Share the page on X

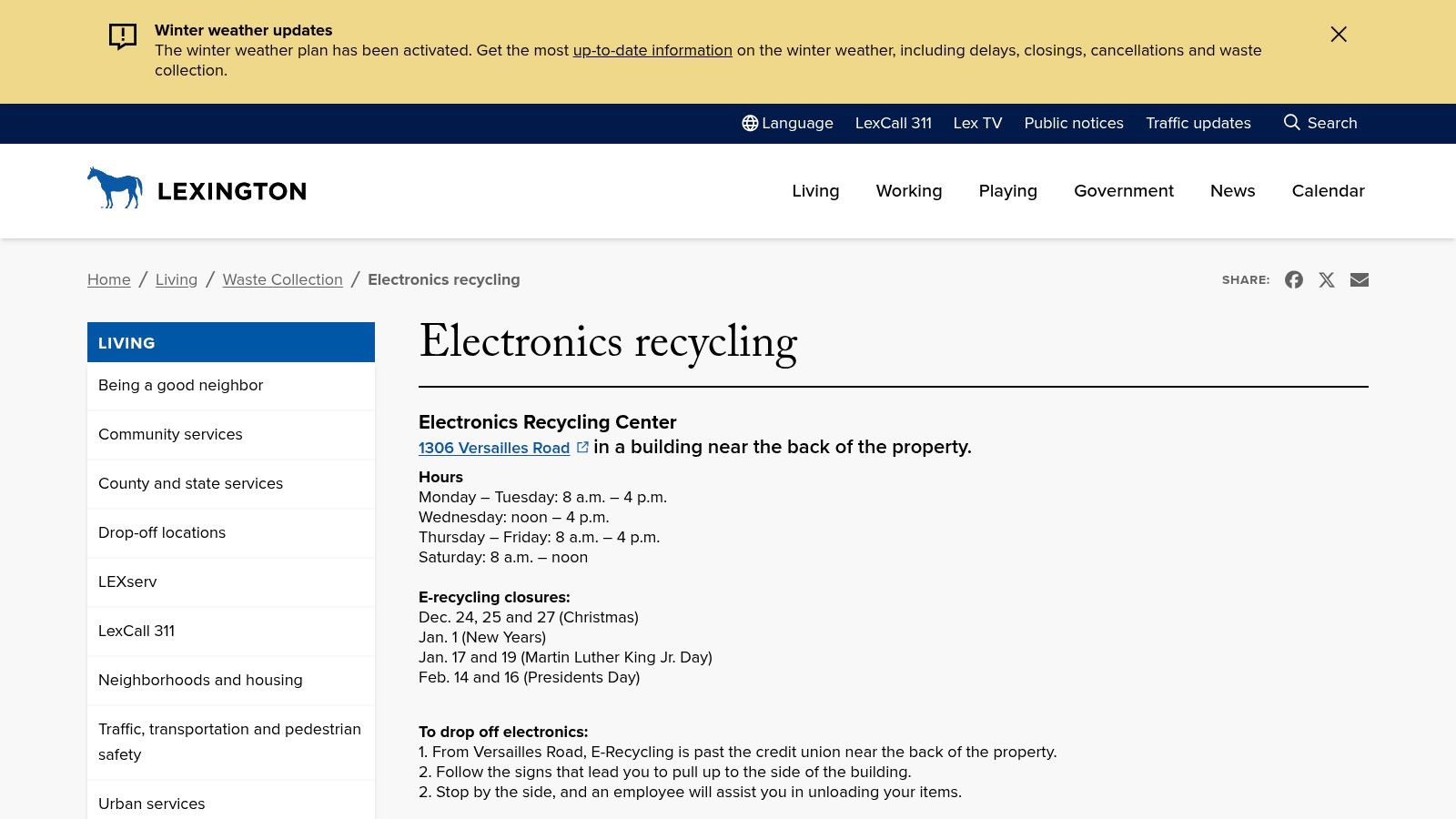click(x=1327, y=279)
